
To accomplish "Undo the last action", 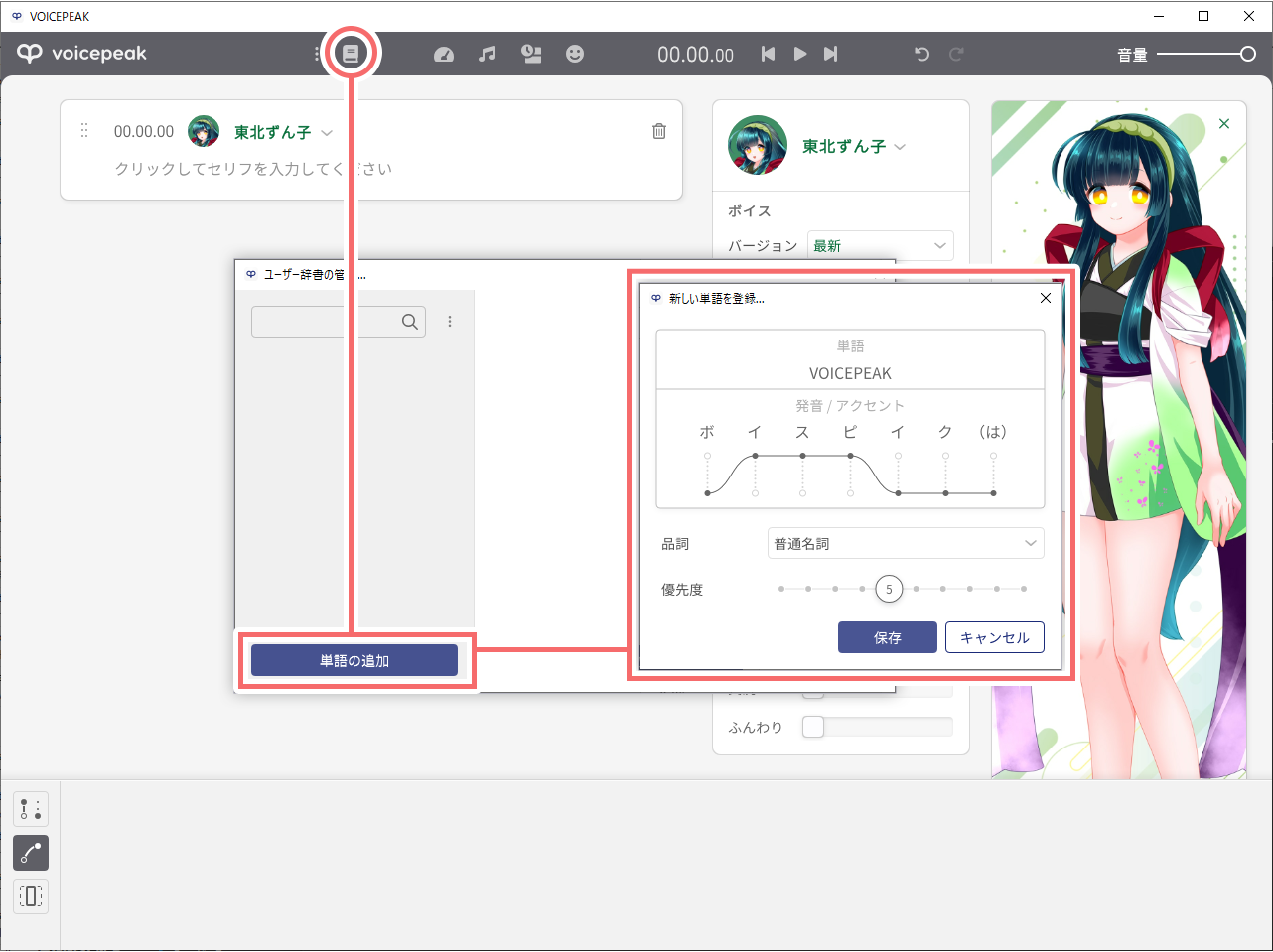I will click(922, 54).
